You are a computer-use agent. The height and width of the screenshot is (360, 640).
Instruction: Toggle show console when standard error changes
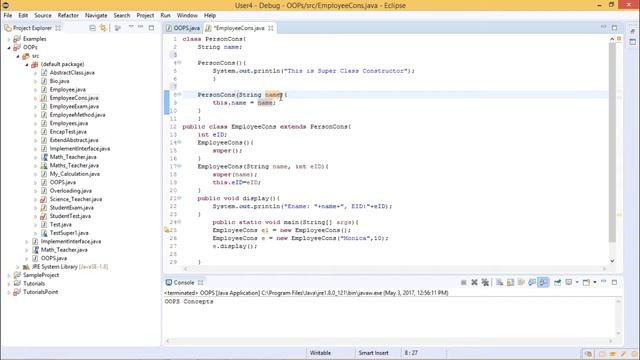tap(543, 282)
